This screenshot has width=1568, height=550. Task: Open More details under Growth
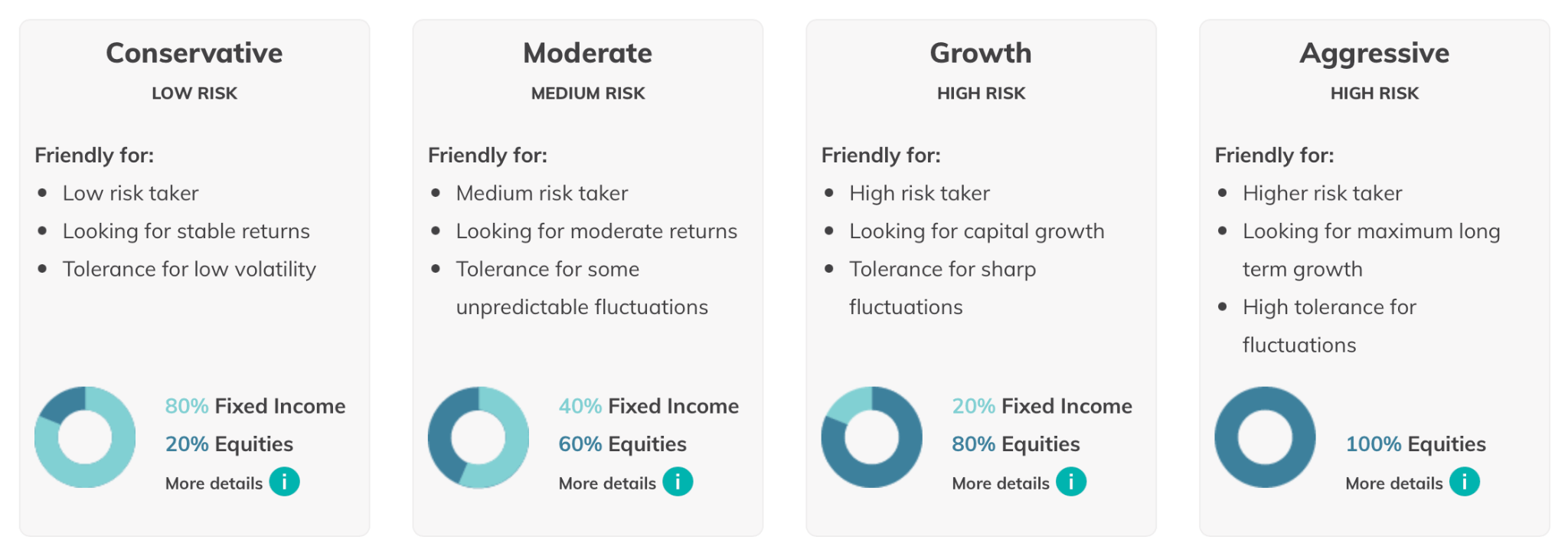[1001, 483]
